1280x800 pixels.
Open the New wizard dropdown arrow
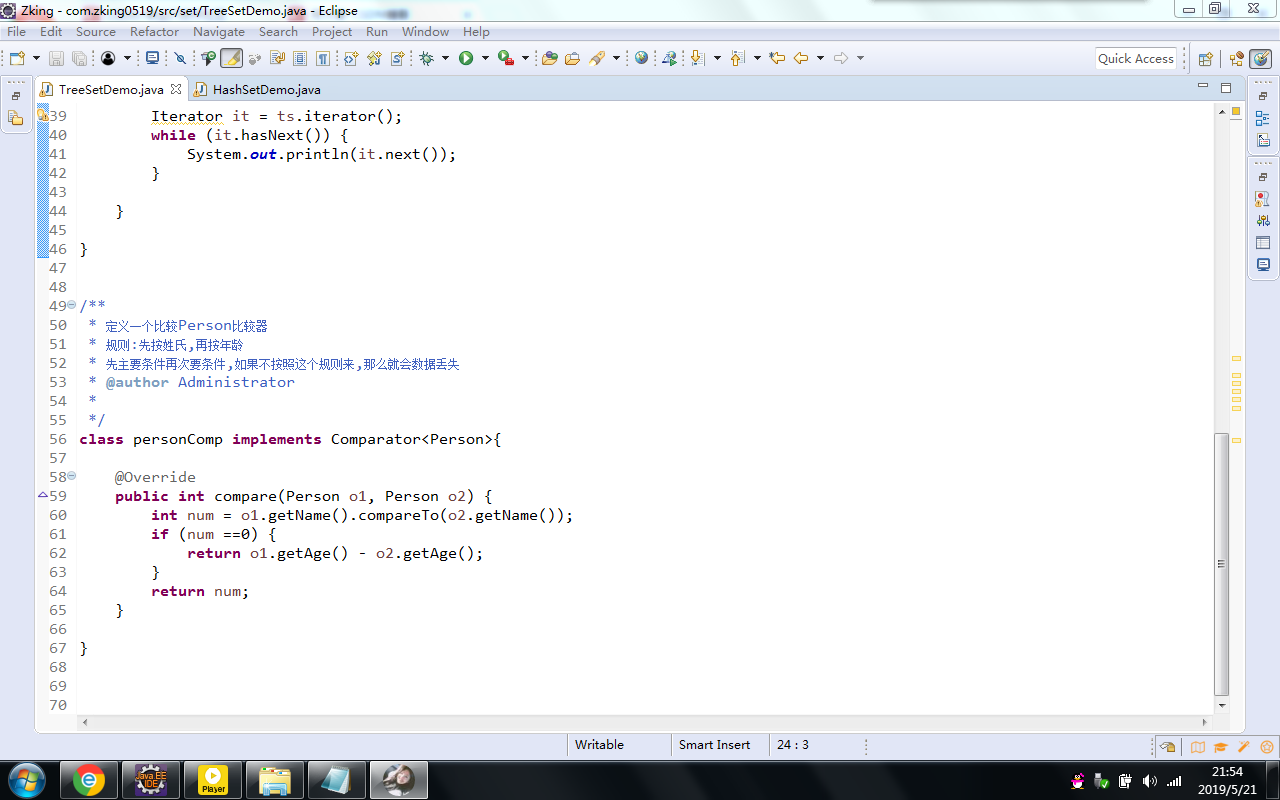click(37, 58)
